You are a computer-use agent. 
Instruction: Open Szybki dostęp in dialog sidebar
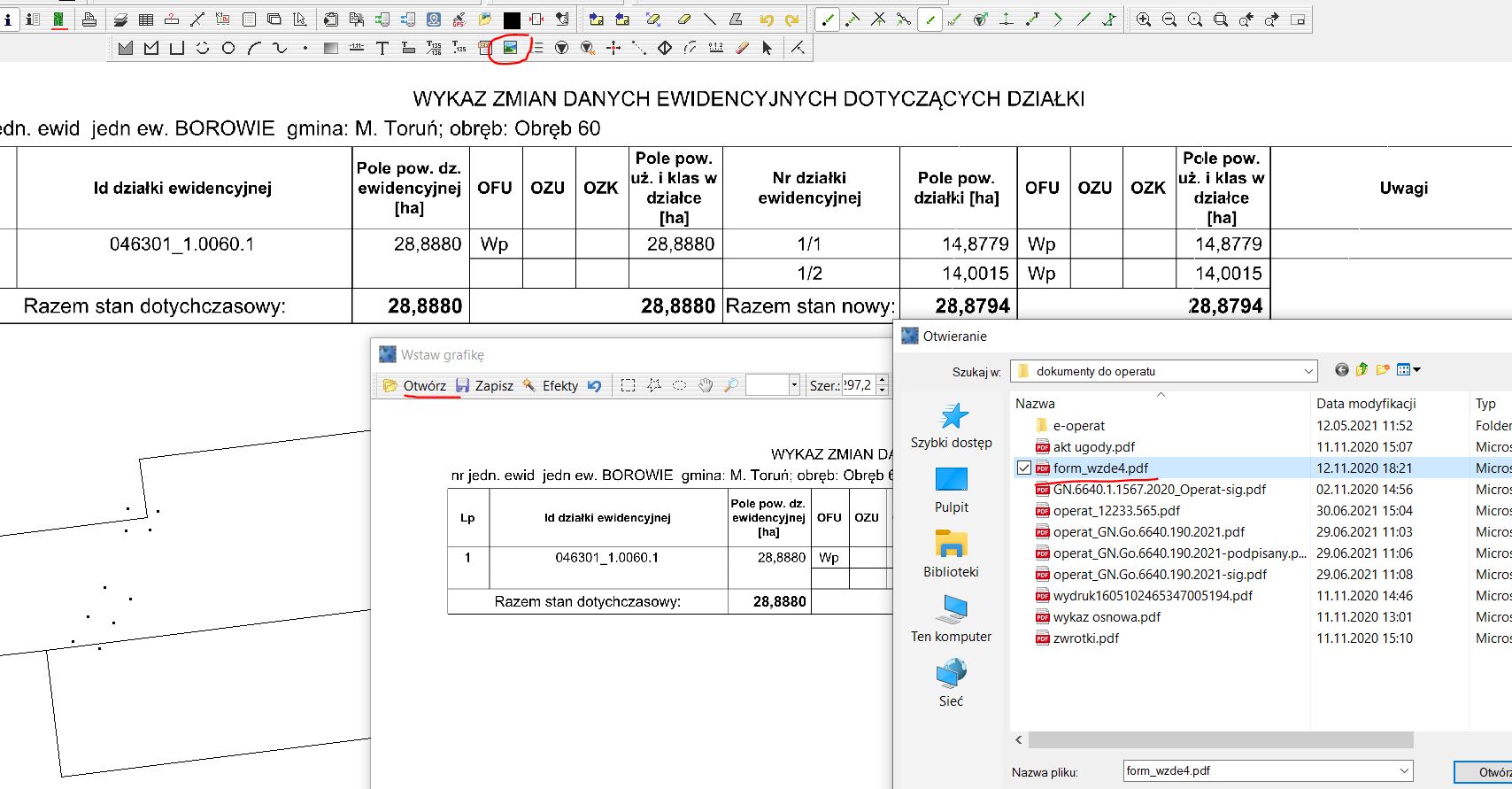[x=952, y=425]
